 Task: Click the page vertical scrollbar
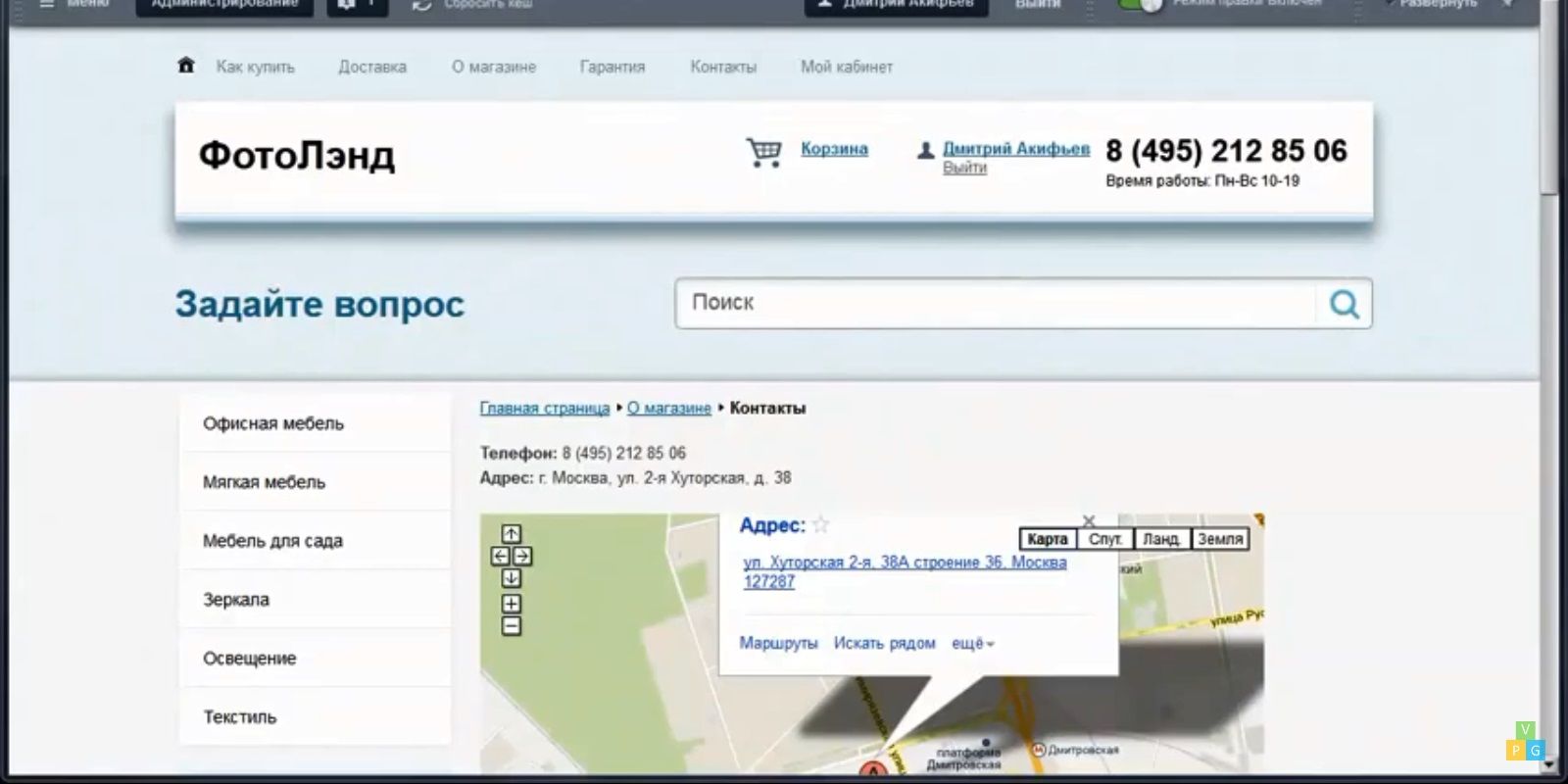1548,98
